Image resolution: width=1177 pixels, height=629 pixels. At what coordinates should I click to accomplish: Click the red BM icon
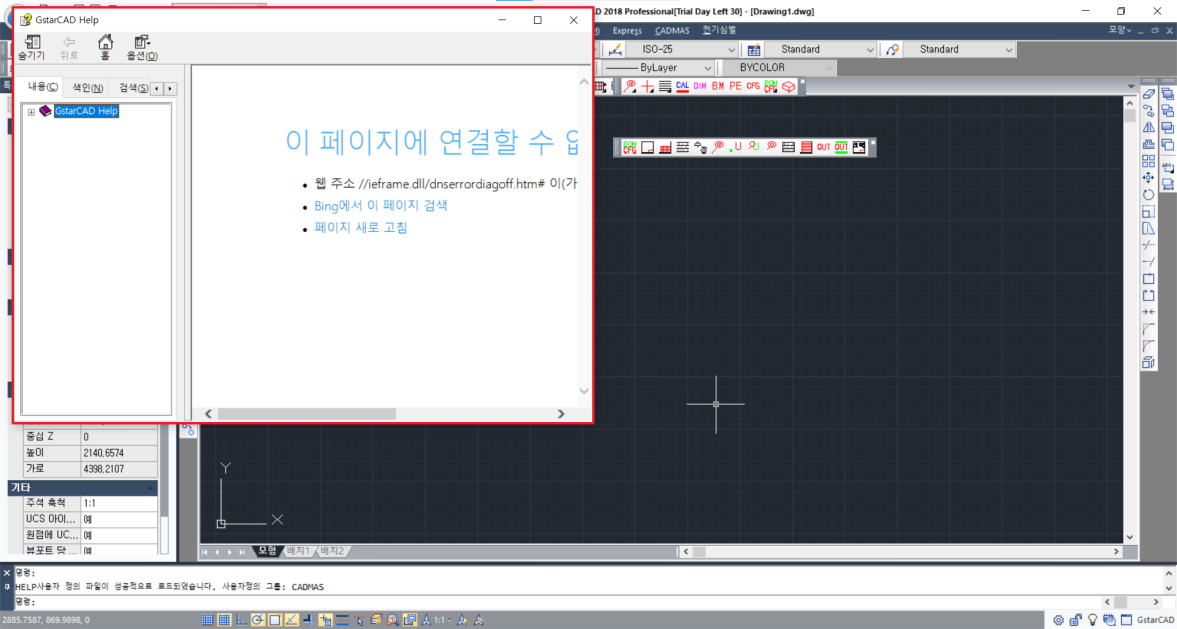click(718, 86)
